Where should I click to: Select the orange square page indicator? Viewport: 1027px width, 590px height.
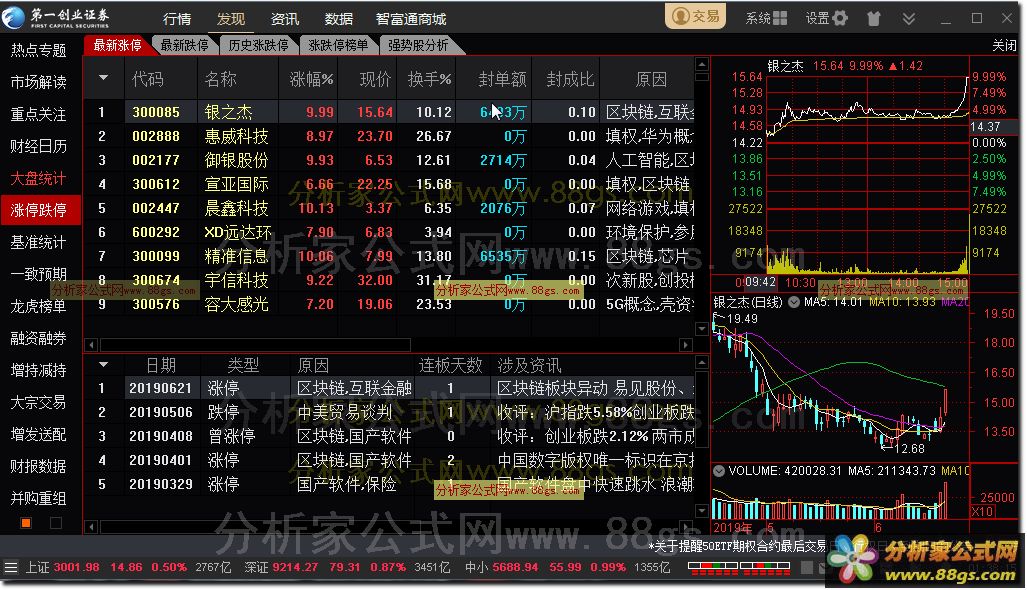point(26,523)
